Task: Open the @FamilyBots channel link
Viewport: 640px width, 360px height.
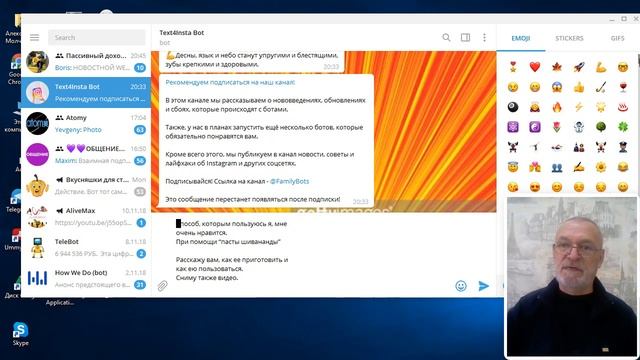Action: pyautogui.click(x=289, y=181)
